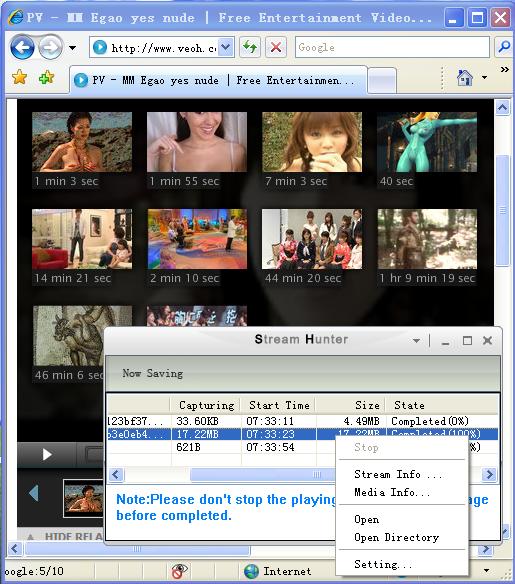Screen dimensions: 515x584
Task: Select the highlighted 17.22MB capture row
Action: tap(303, 434)
